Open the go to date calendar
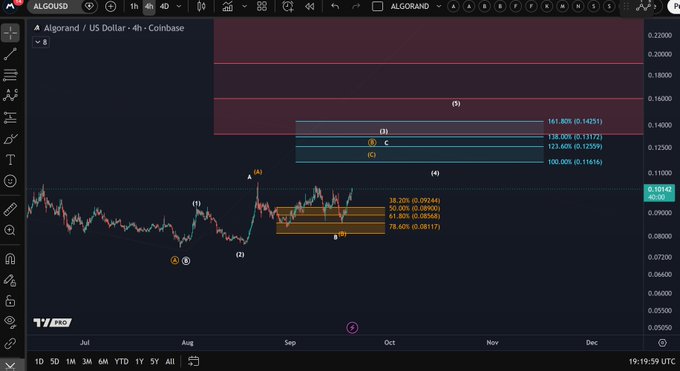Image resolution: width=680 pixels, height=371 pixels. click(194, 361)
